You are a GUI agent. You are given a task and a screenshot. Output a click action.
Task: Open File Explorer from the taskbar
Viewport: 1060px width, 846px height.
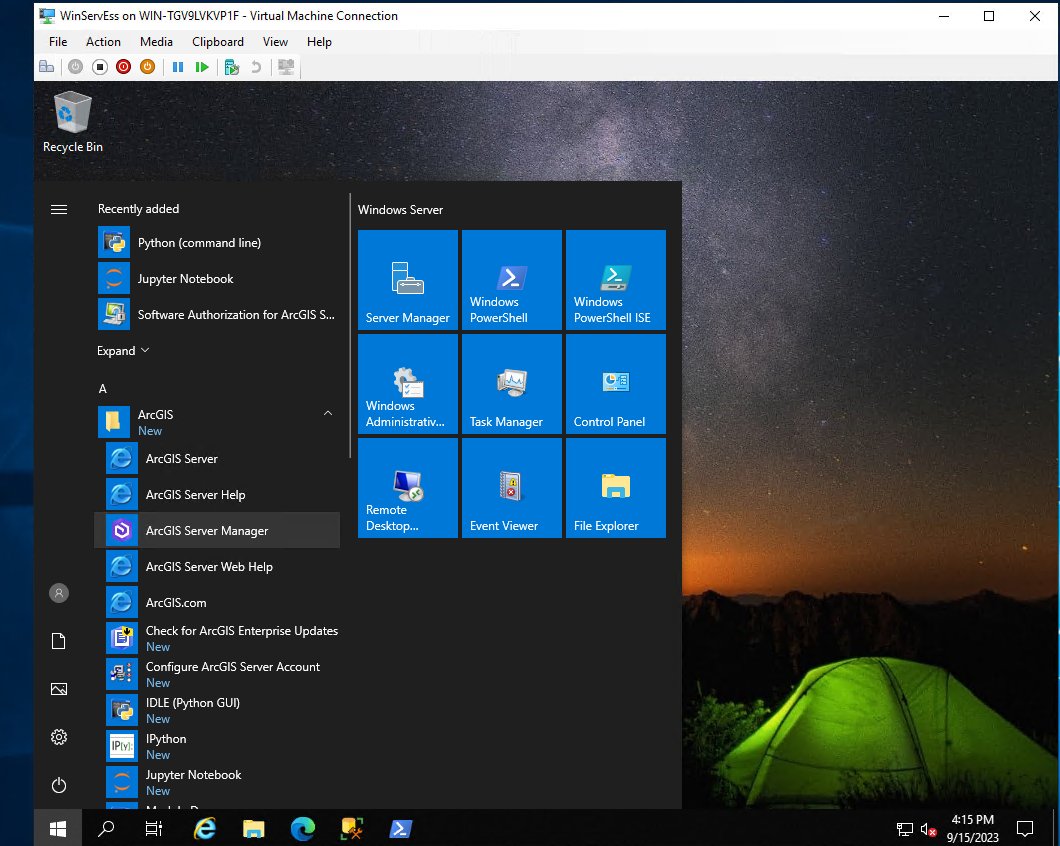(x=254, y=828)
